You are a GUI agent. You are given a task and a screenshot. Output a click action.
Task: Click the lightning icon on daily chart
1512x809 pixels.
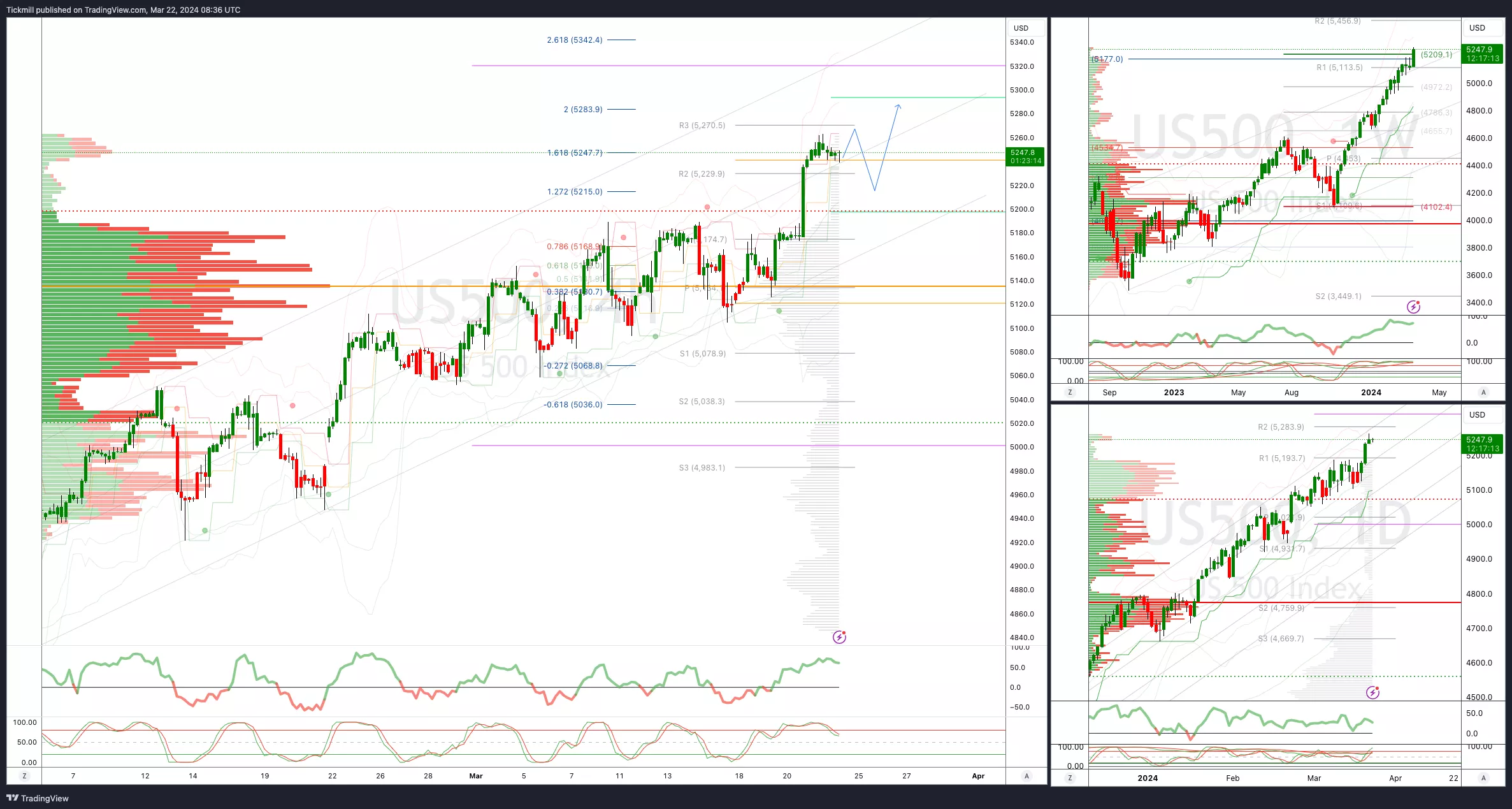point(1372,692)
